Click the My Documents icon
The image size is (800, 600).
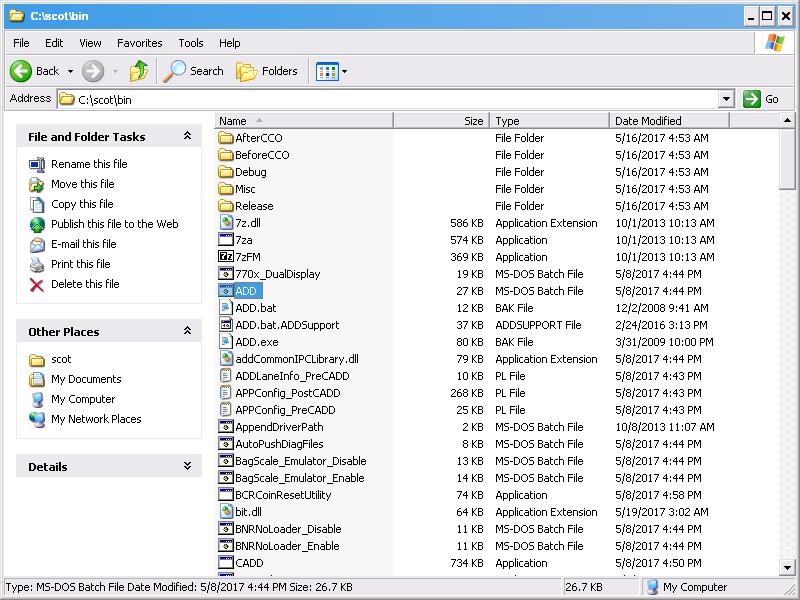coord(37,380)
